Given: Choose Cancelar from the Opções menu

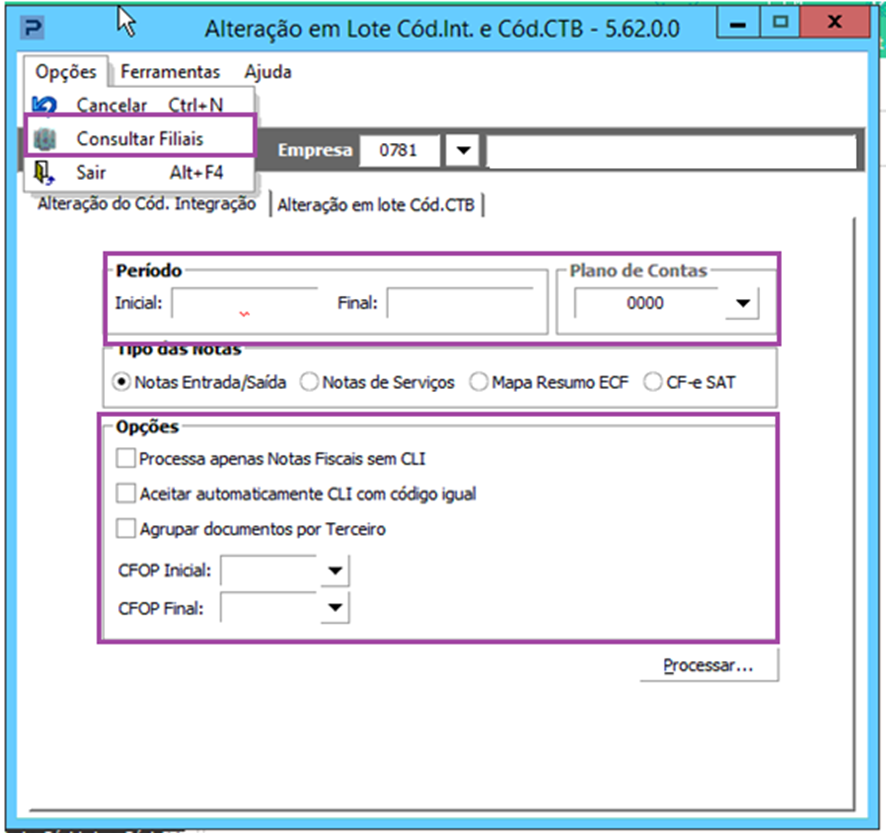Looking at the screenshot, I should 140,105.
